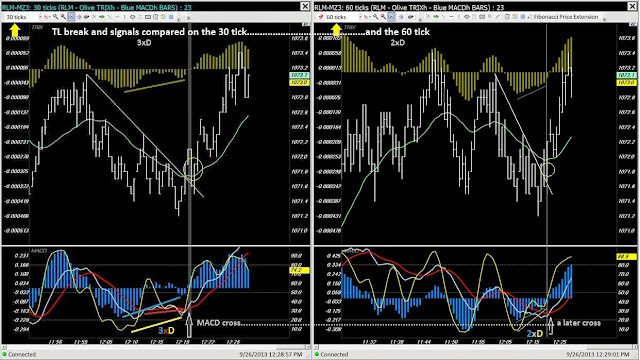Select horizontal line tool in 30 tick toolbar

click(x=117, y=17)
